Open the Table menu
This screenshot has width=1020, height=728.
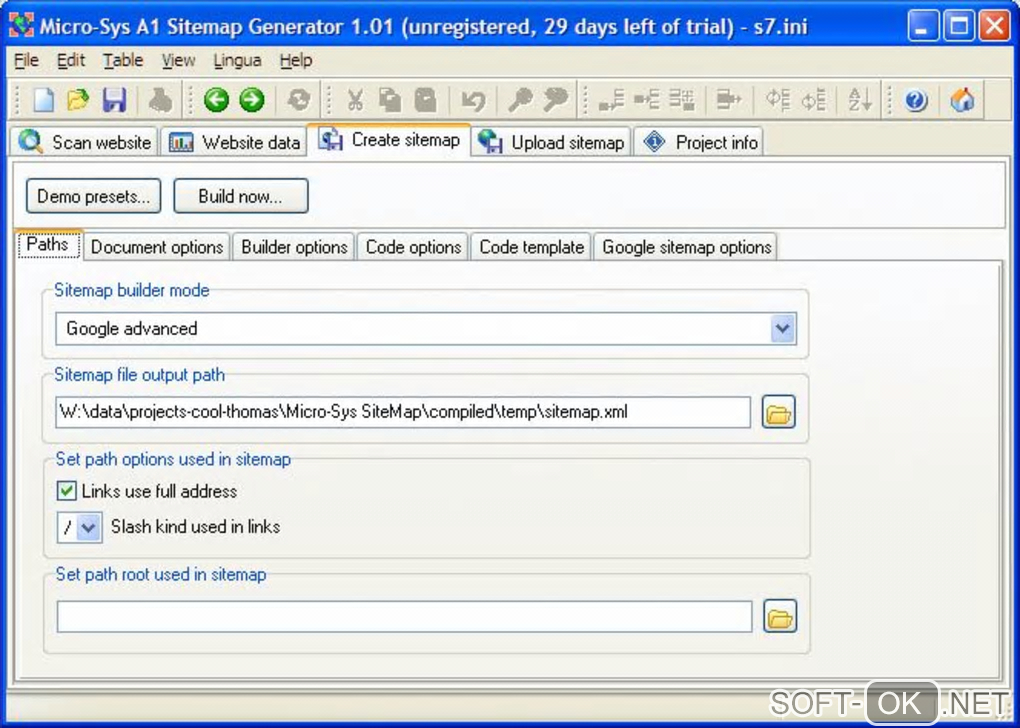[123, 61]
